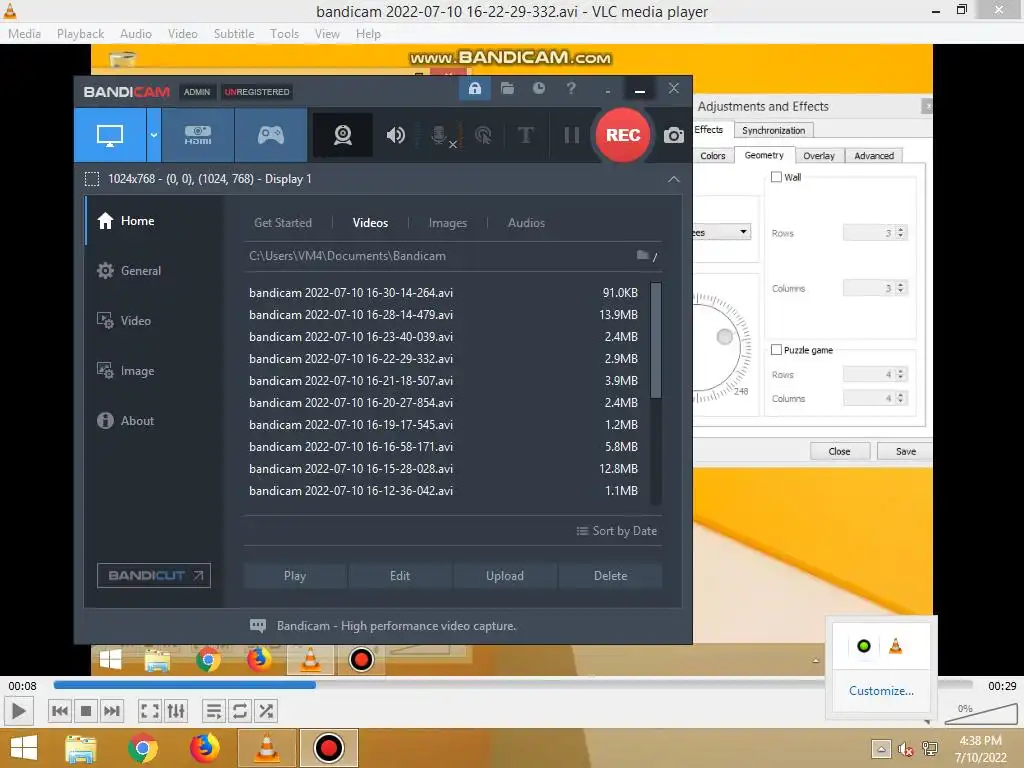Click Upload button in Bandicam
Image resolution: width=1024 pixels, height=768 pixels.
click(x=505, y=576)
